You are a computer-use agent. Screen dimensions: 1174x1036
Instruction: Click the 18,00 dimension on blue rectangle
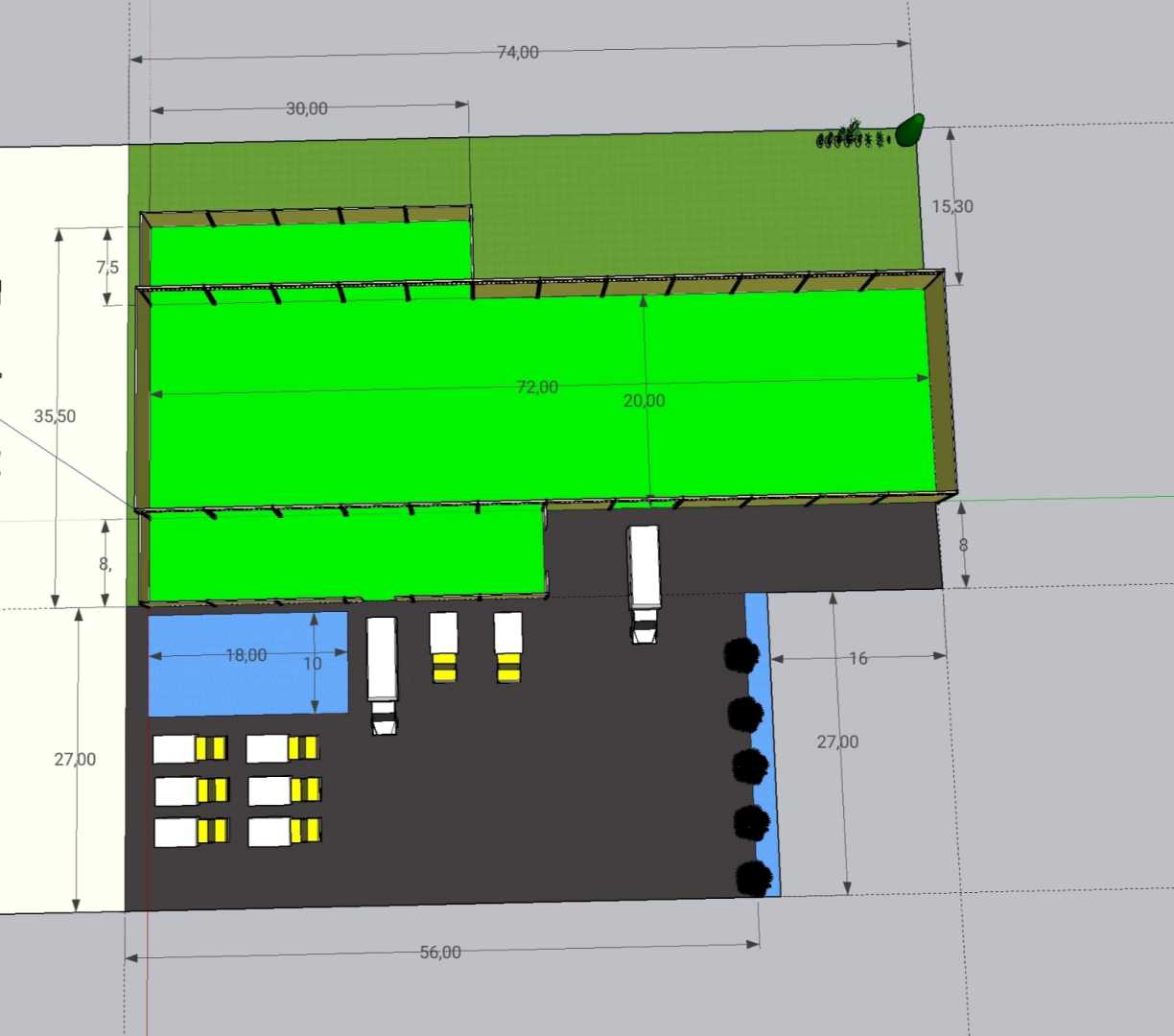(247, 655)
